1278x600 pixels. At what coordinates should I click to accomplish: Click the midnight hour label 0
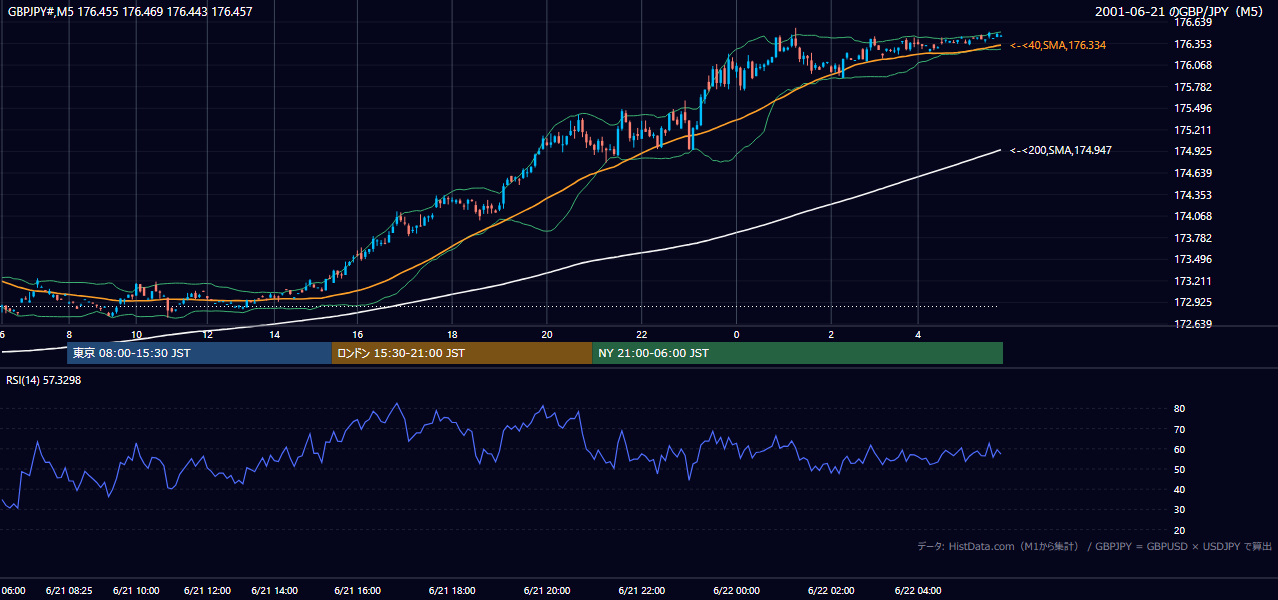pyautogui.click(x=736, y=334)
